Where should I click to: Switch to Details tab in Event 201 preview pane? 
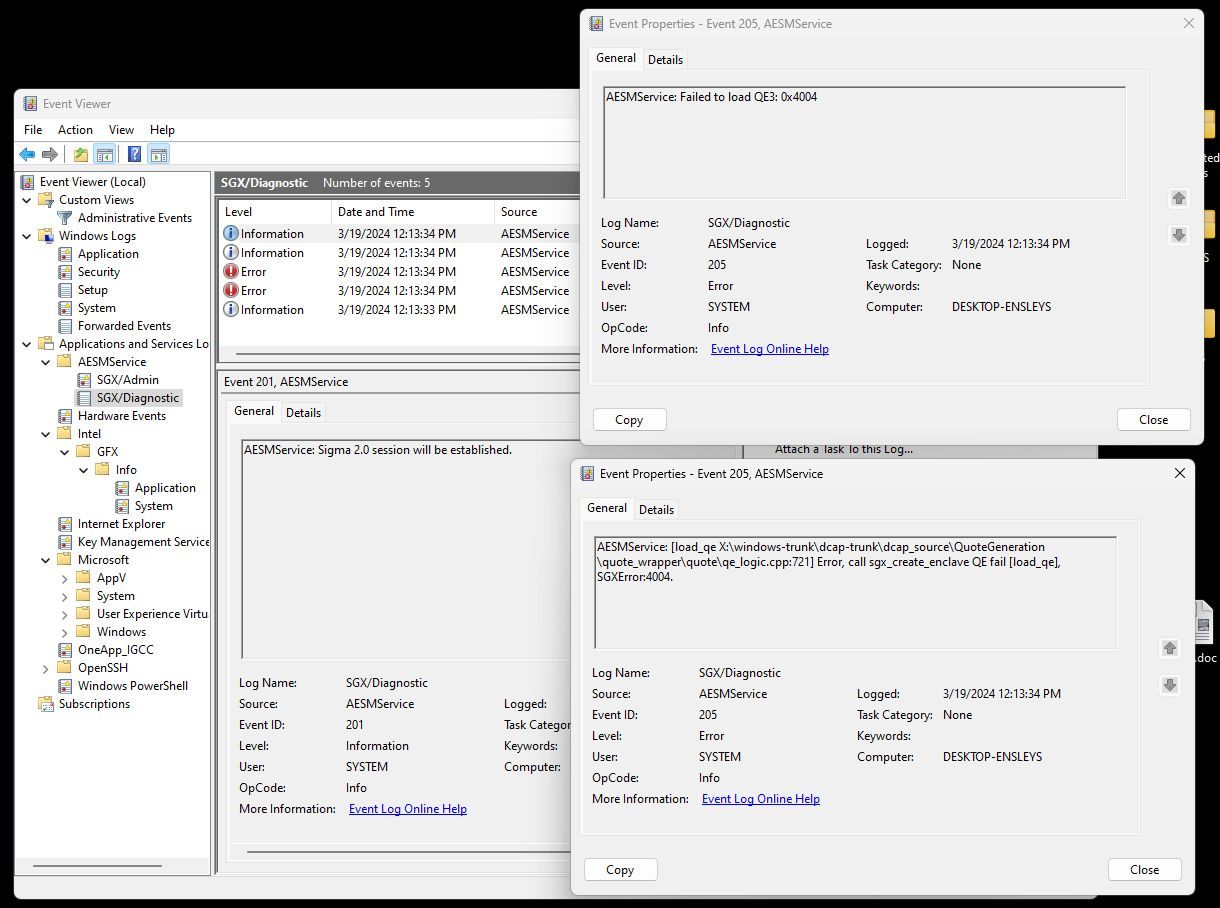click(x=303, y=412)
